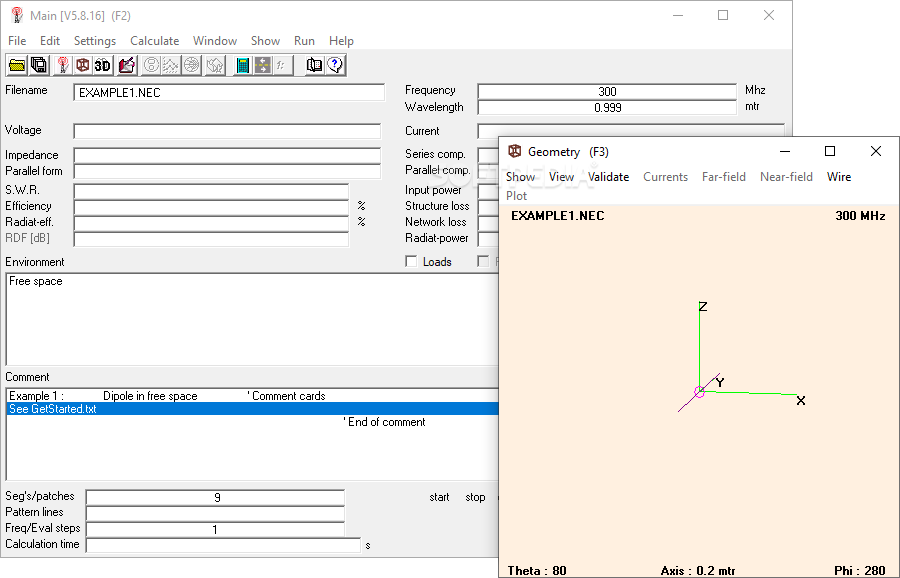Open the Help menu
This screenshot has width=900, height=578.
click(341, 41)
